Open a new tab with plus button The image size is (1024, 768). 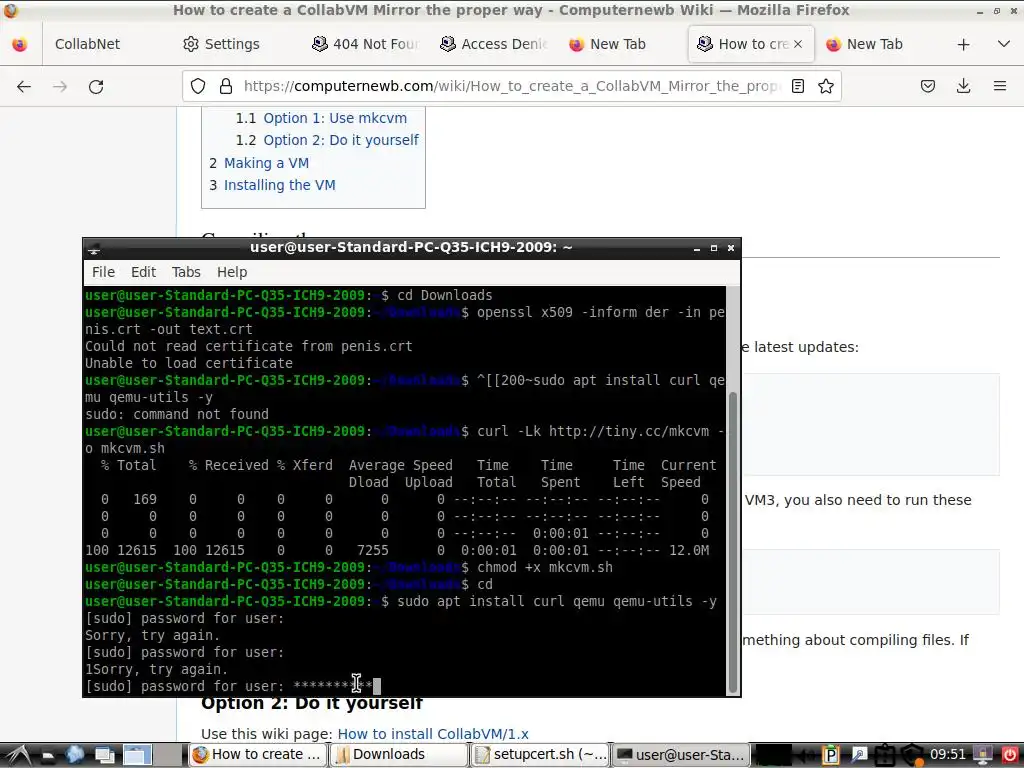963,44
